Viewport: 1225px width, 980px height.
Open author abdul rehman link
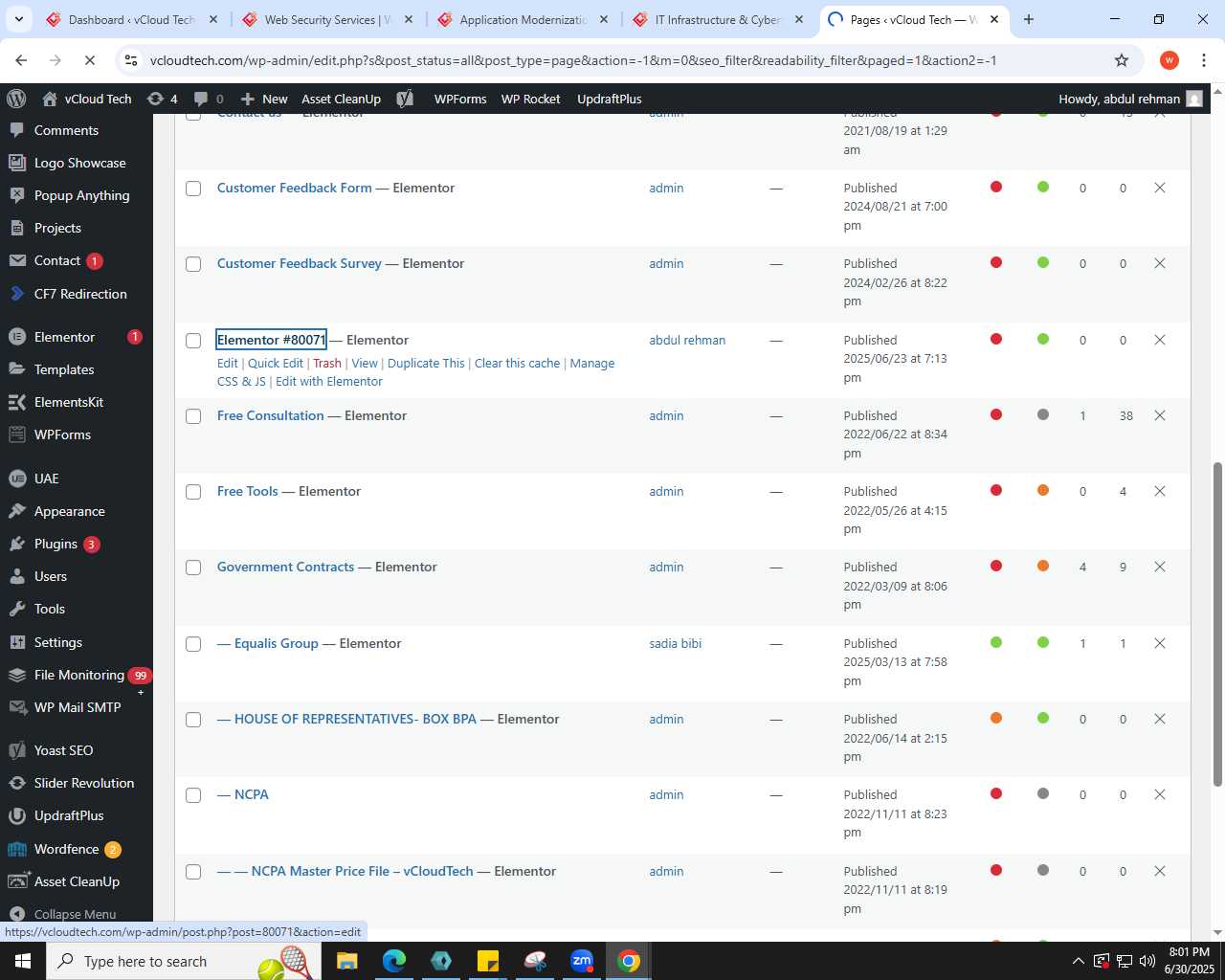coord(687,340)
